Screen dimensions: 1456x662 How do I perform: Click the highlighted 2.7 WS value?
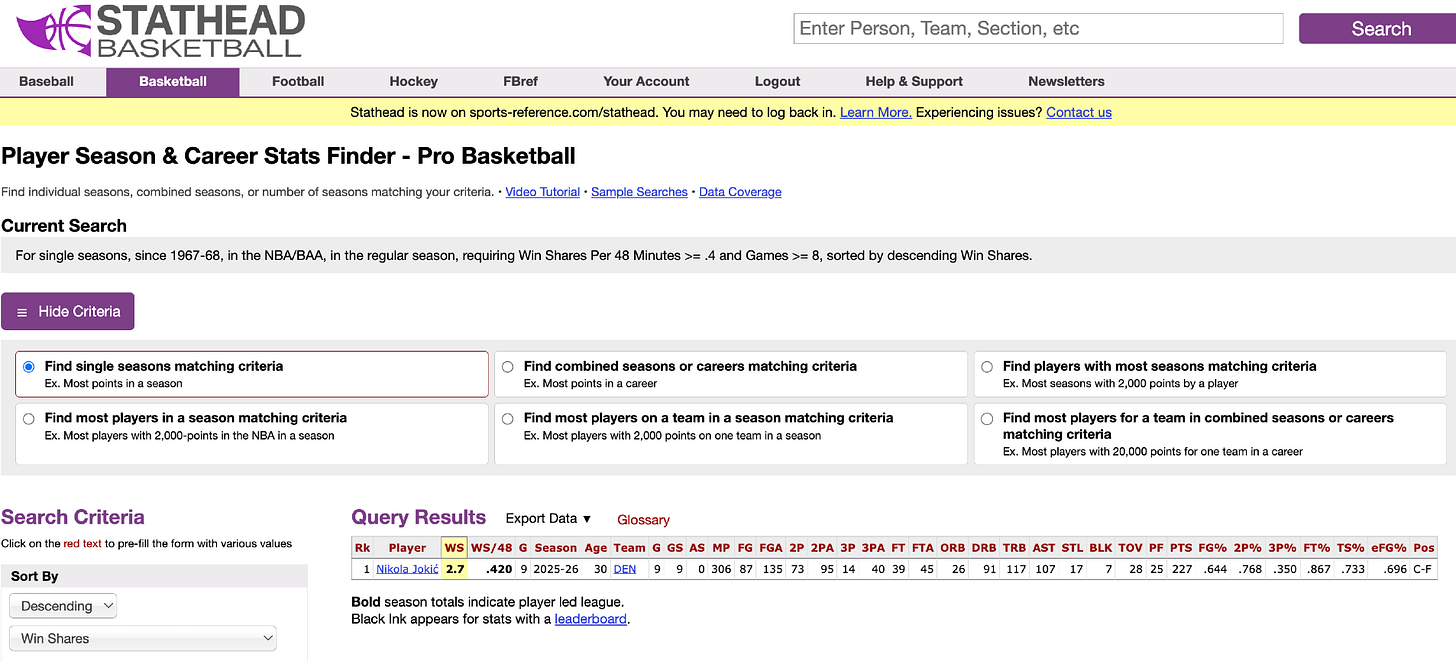(x=455, y=569)
